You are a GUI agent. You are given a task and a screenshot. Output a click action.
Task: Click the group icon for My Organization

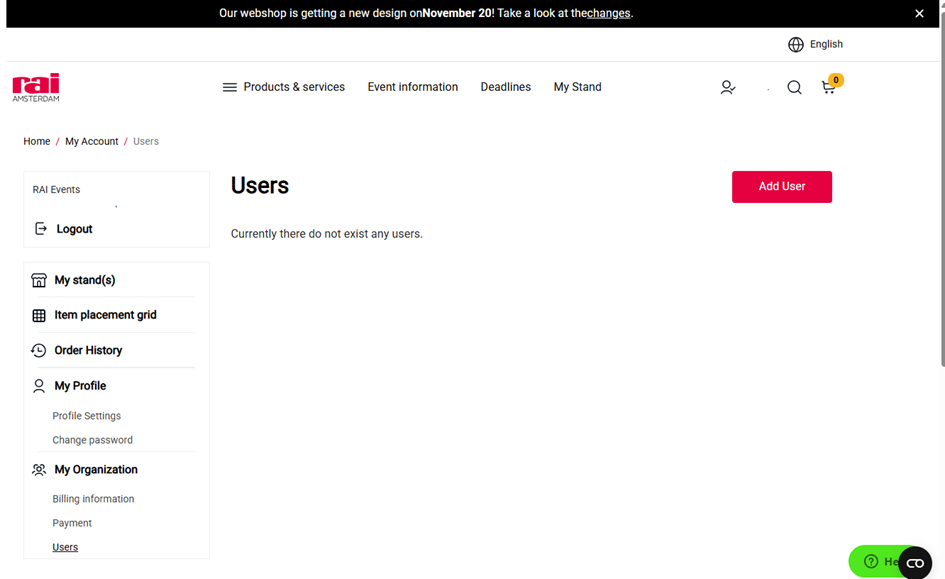[x=39, y=469]
